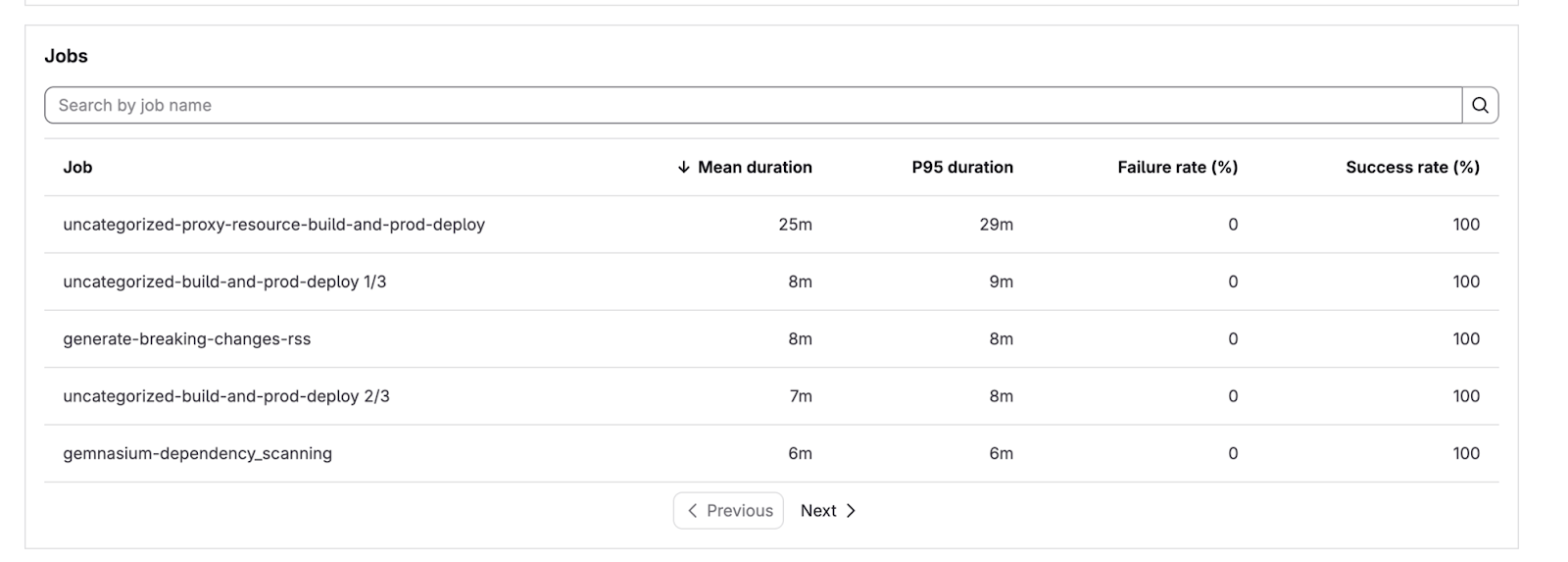1568x562 pixels.
Task: Click the 29m P95 duration value
Action: [x=996, y=225]
